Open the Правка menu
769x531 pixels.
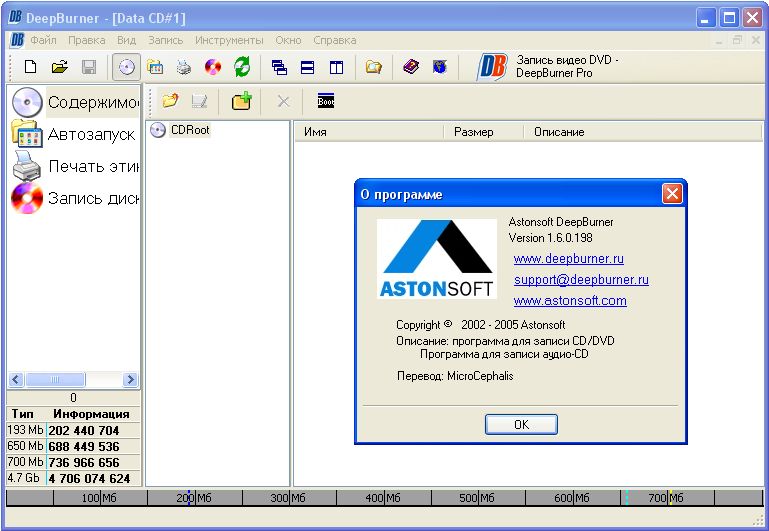[87, 40]
